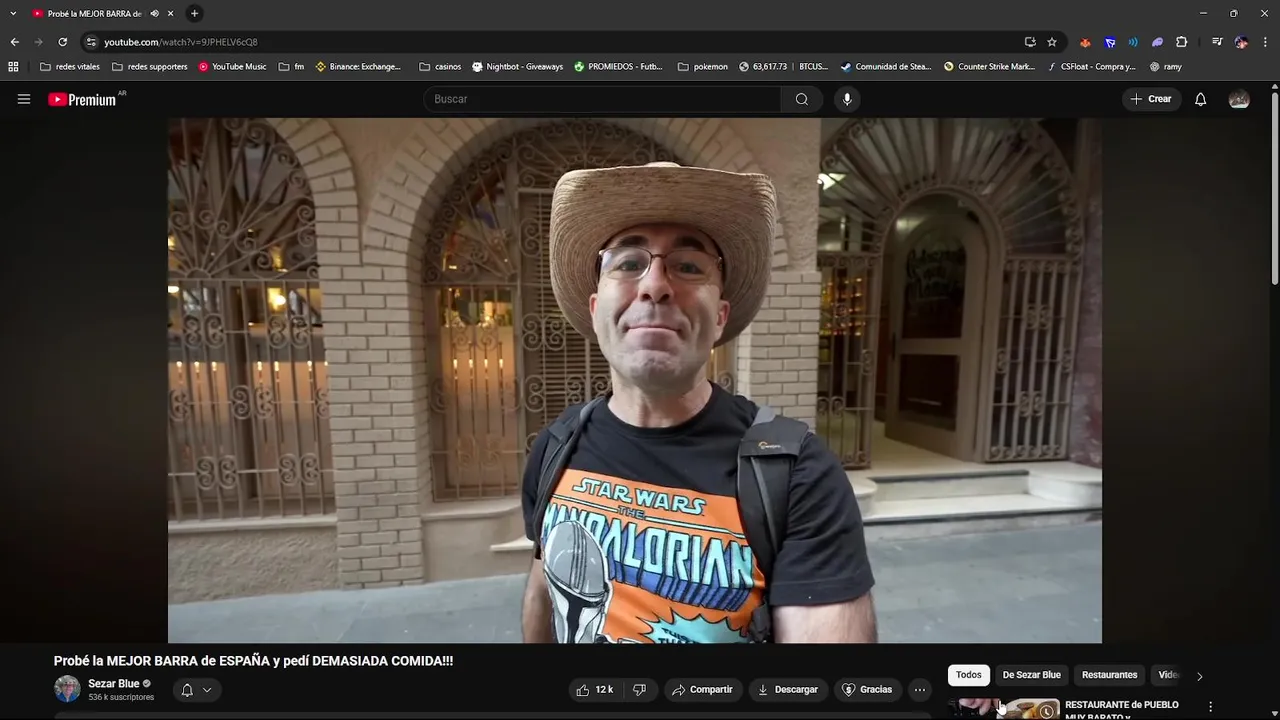Show next filter chips with right chevron
This screenshot has height=720, width=1280.
click(x=1200, y=676)
